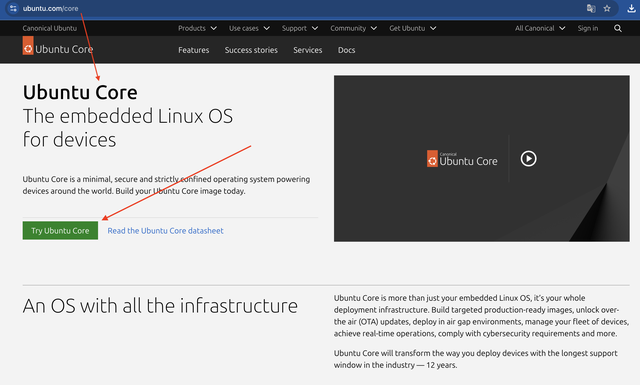Click the Try Ubuntu Core button

pyautogui.click(x=60, y=231)
